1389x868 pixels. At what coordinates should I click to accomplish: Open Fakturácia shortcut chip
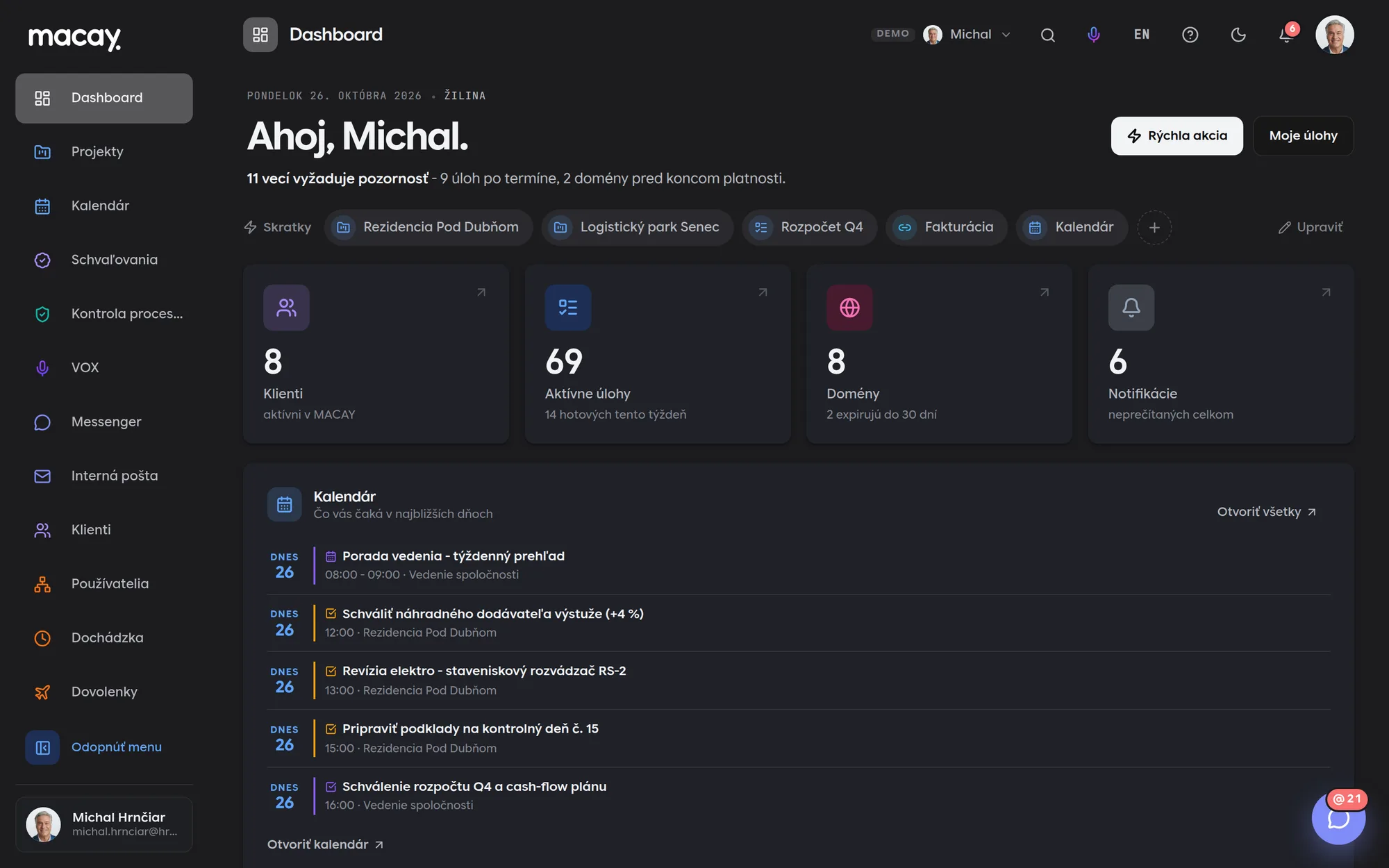[947, 227]
